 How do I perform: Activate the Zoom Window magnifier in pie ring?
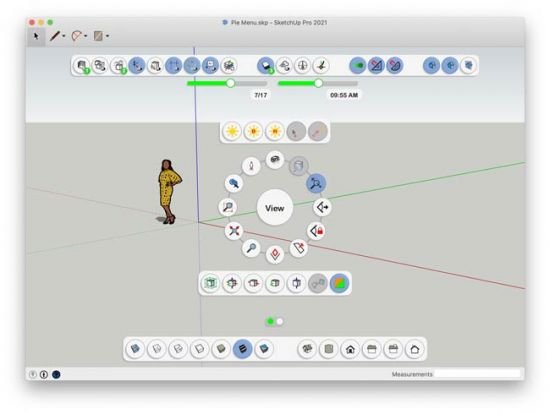[227, 207]
